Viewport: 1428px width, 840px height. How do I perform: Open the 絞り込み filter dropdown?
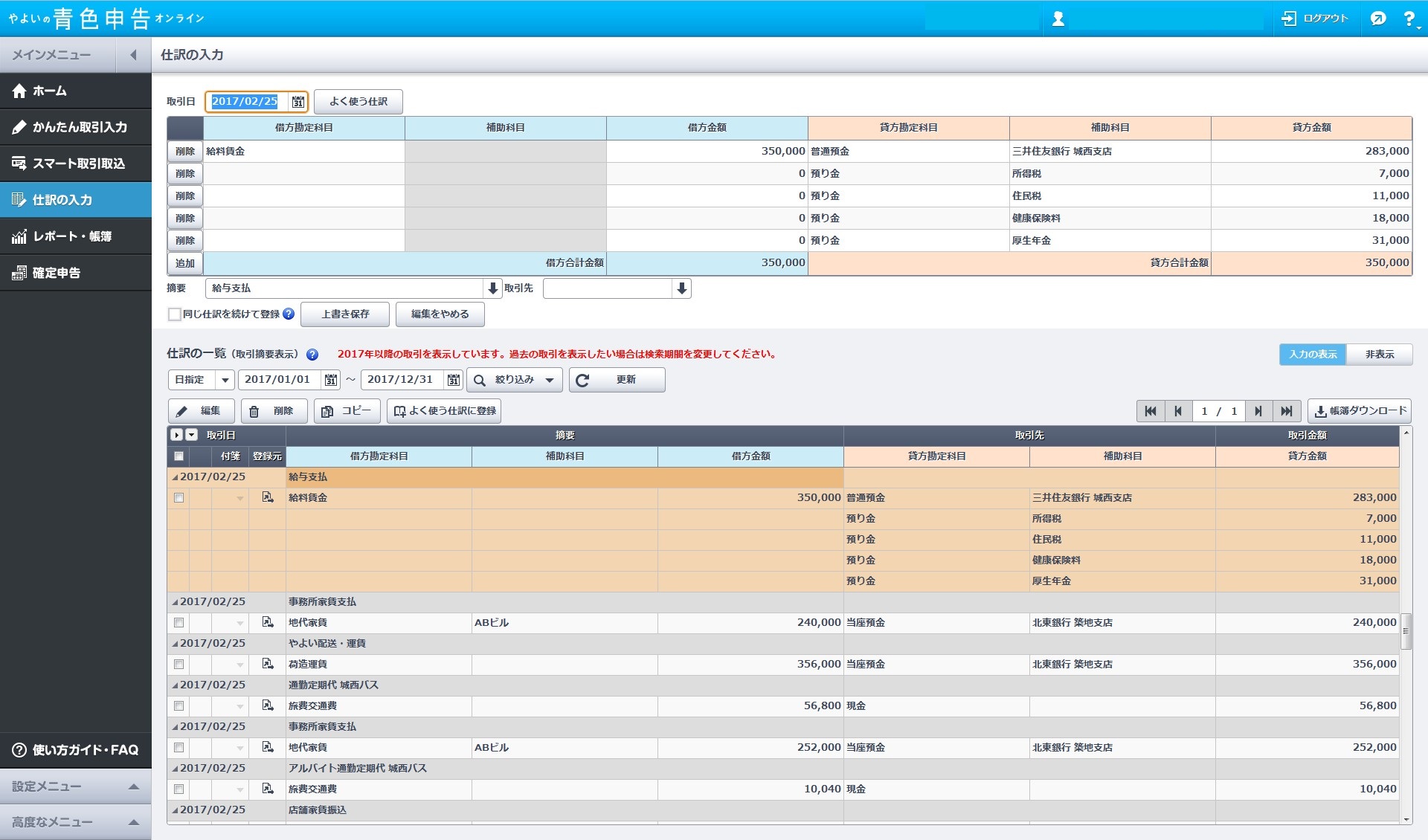coord(515,380)
